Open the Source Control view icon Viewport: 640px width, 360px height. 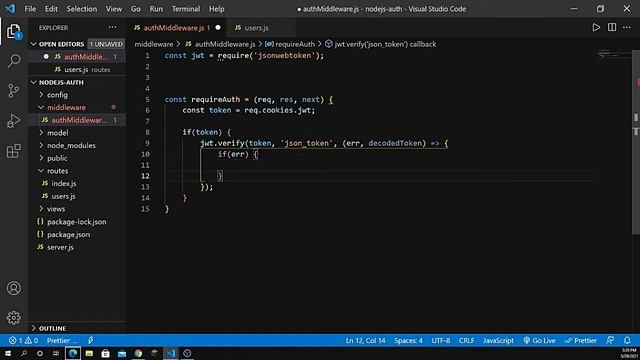[13, 91]
